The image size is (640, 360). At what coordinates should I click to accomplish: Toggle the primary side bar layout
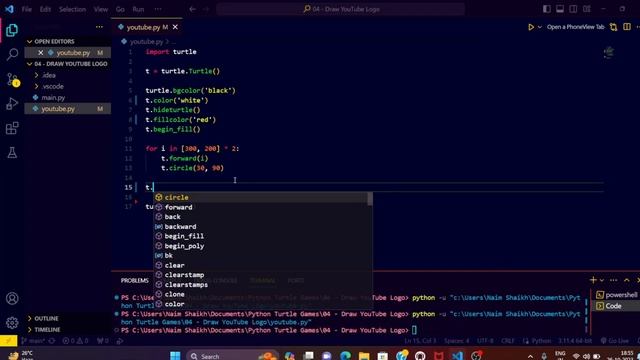click(547, 9)
